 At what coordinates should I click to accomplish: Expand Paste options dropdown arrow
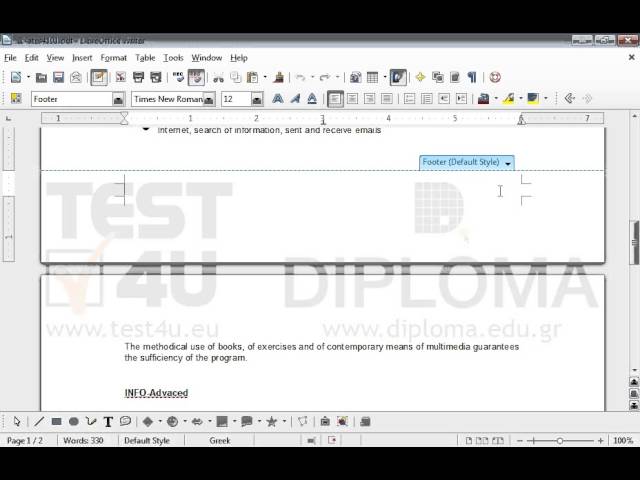click(265, 77)
